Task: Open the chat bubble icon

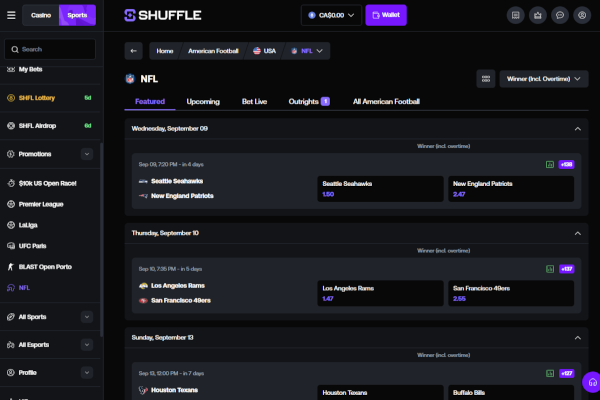Action: pyautogui.click(x=560, y=15)
